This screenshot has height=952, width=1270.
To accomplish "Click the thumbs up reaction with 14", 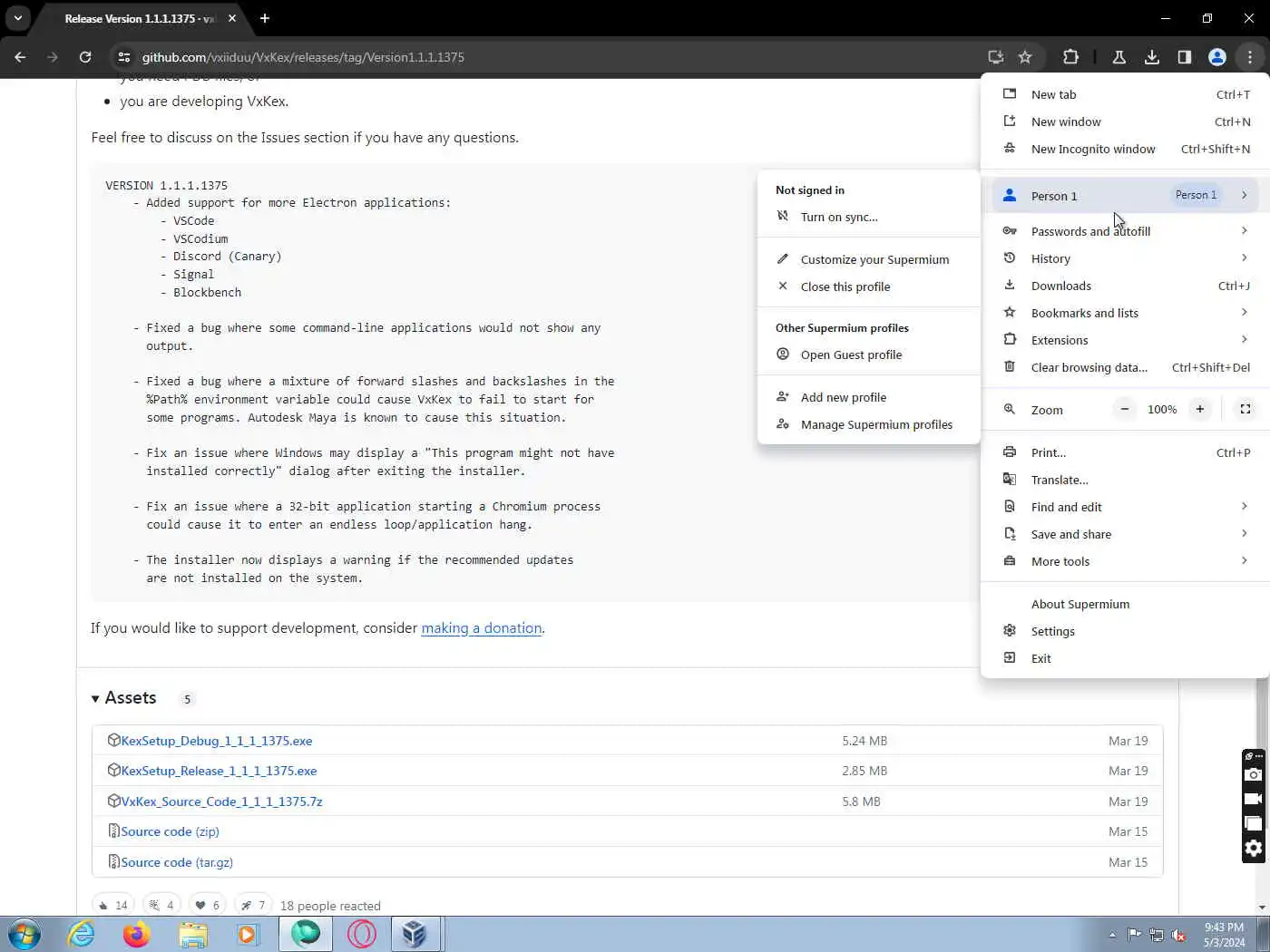I will coord(113,905).
